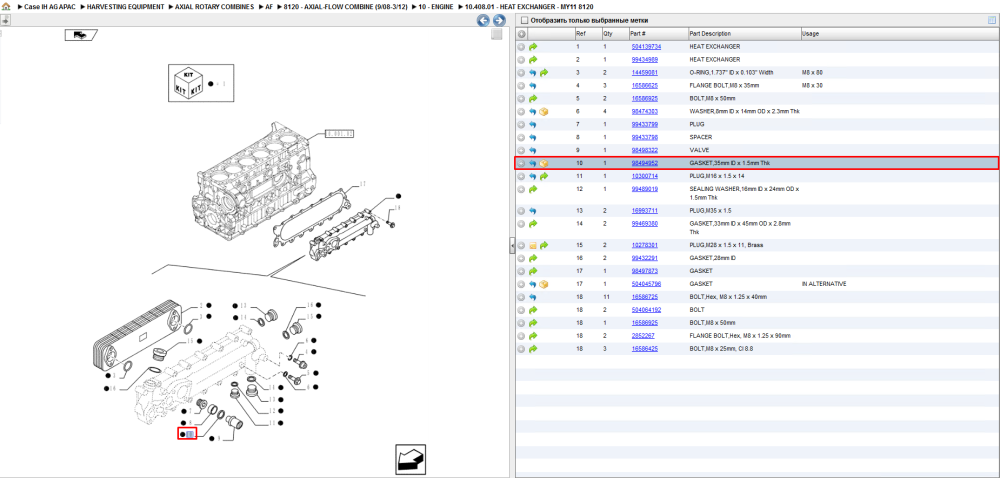Select the circle for WASHER 98474383 row
The image size is (1000, 478).
pos(521,112)
